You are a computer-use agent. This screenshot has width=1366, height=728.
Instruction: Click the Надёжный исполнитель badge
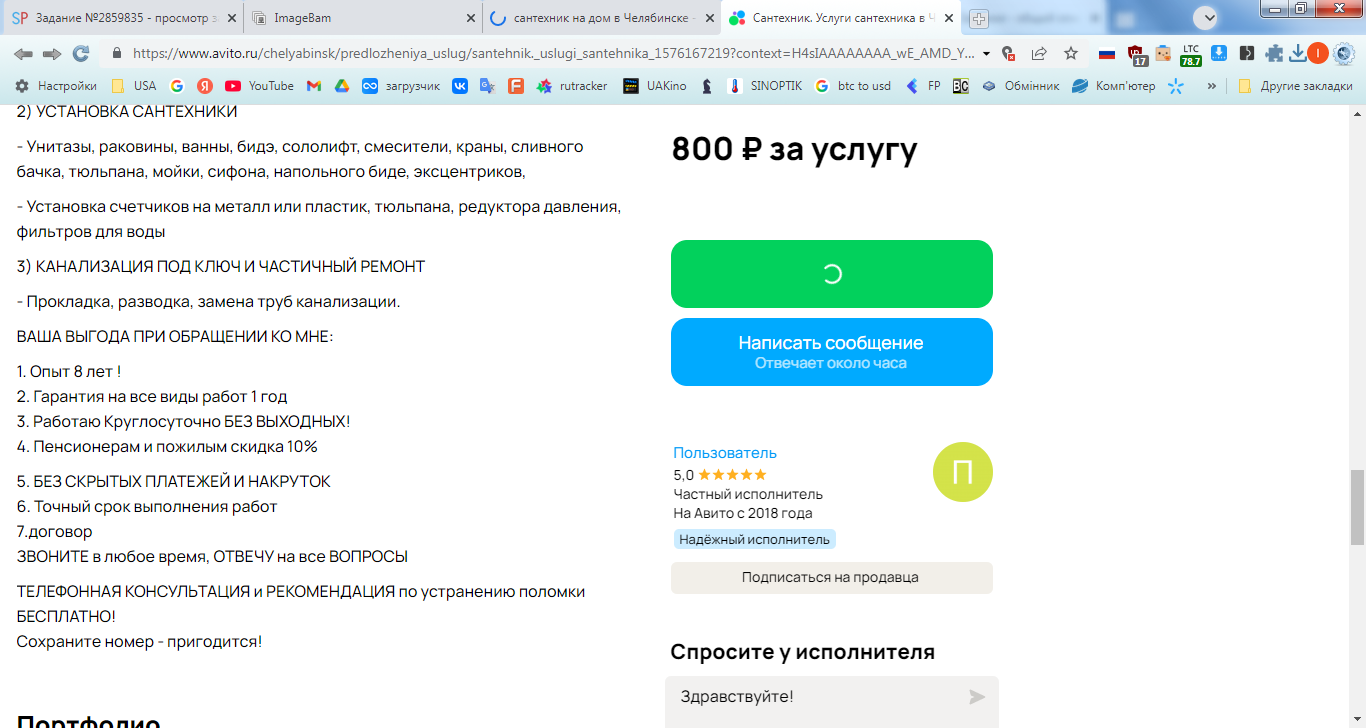[755, 540]
